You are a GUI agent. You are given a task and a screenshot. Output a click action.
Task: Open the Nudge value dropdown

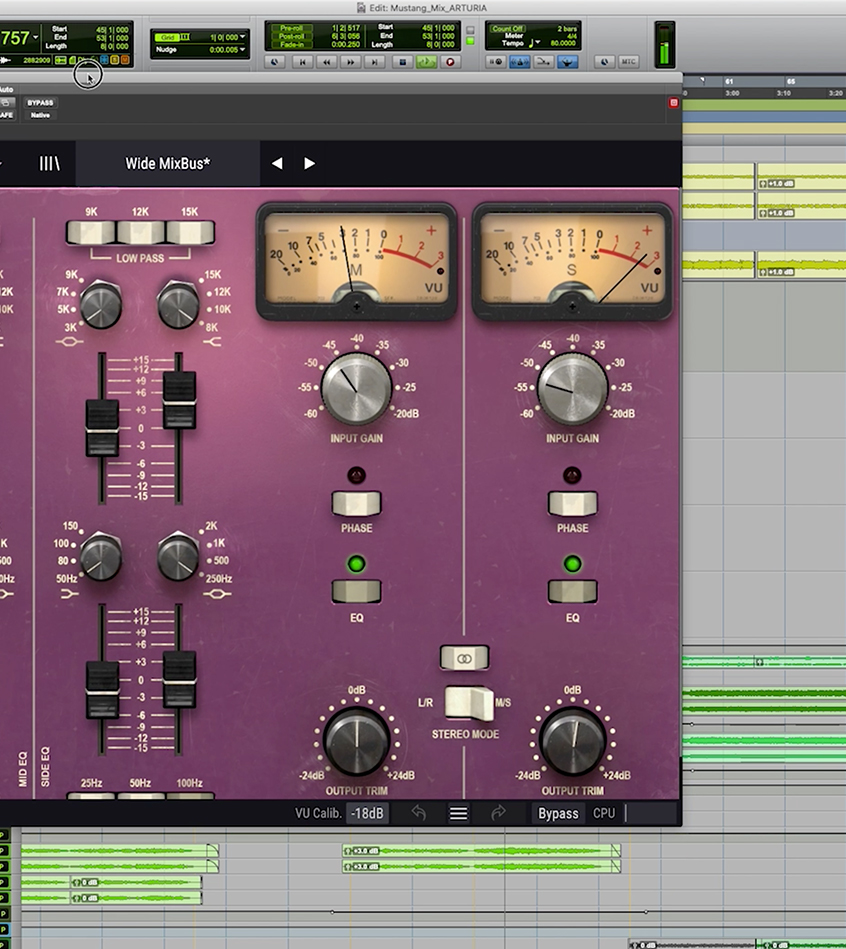pos(243,50)
